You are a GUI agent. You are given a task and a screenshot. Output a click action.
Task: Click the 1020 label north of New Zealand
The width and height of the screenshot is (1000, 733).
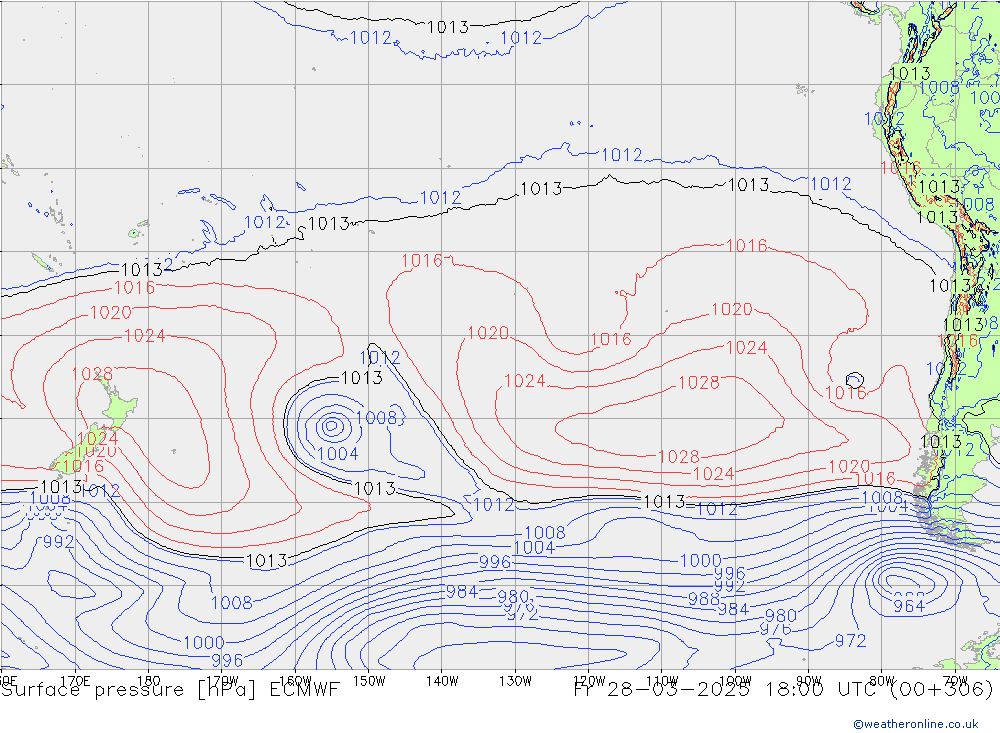pyautogui.click(x=111, y=313)
